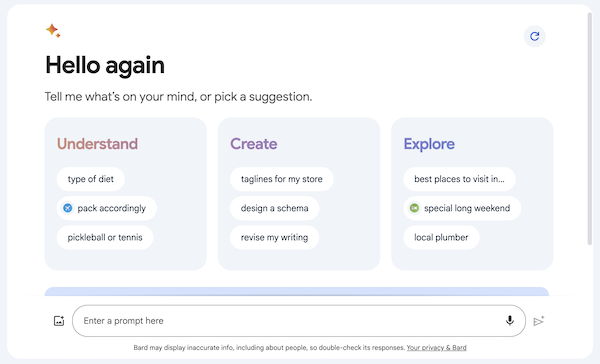Click the upload image icon
This screenshot has height=364, width=600.
coord(59,321)
